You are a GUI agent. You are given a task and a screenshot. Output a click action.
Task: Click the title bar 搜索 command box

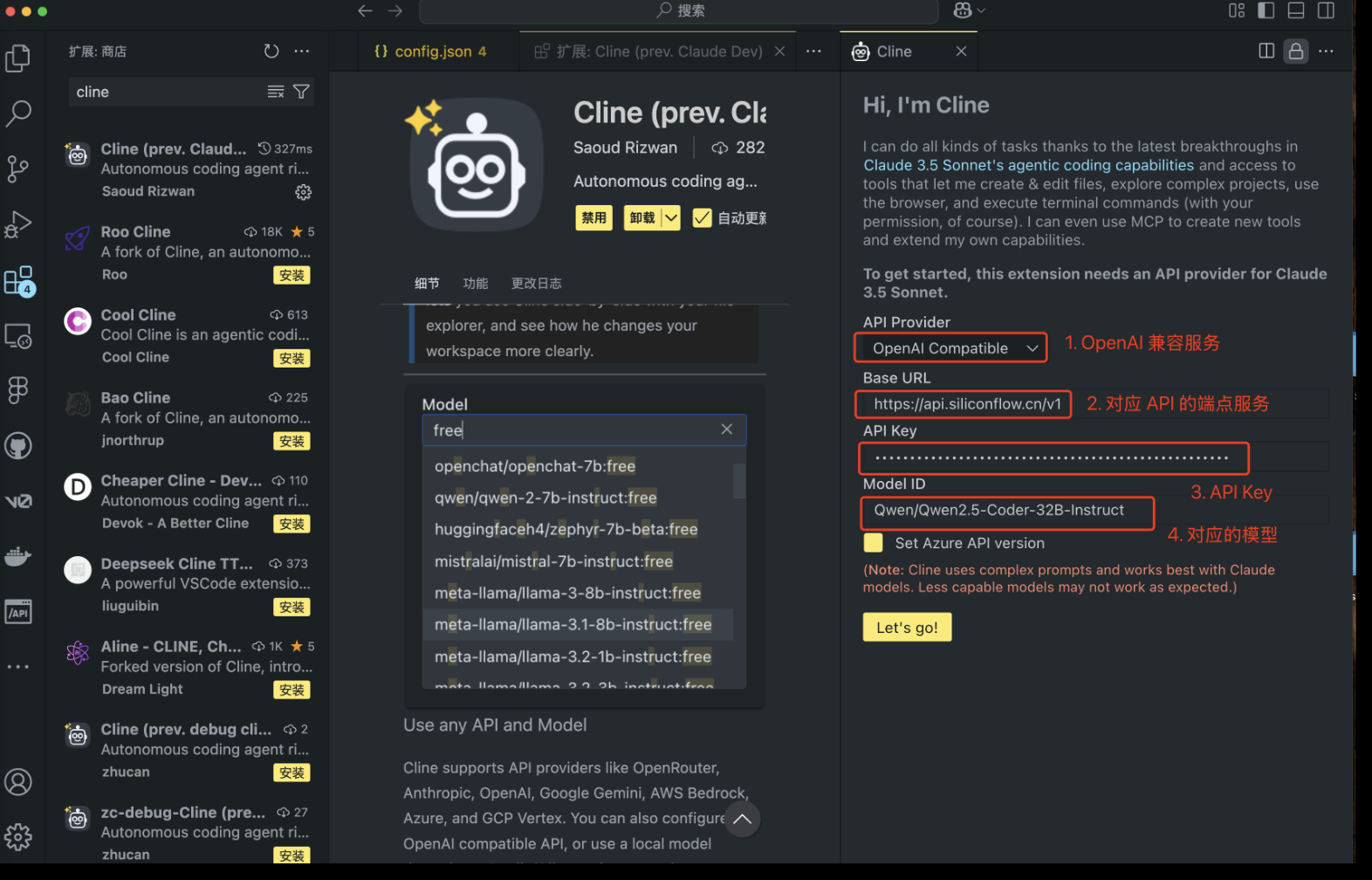[679, 10]
